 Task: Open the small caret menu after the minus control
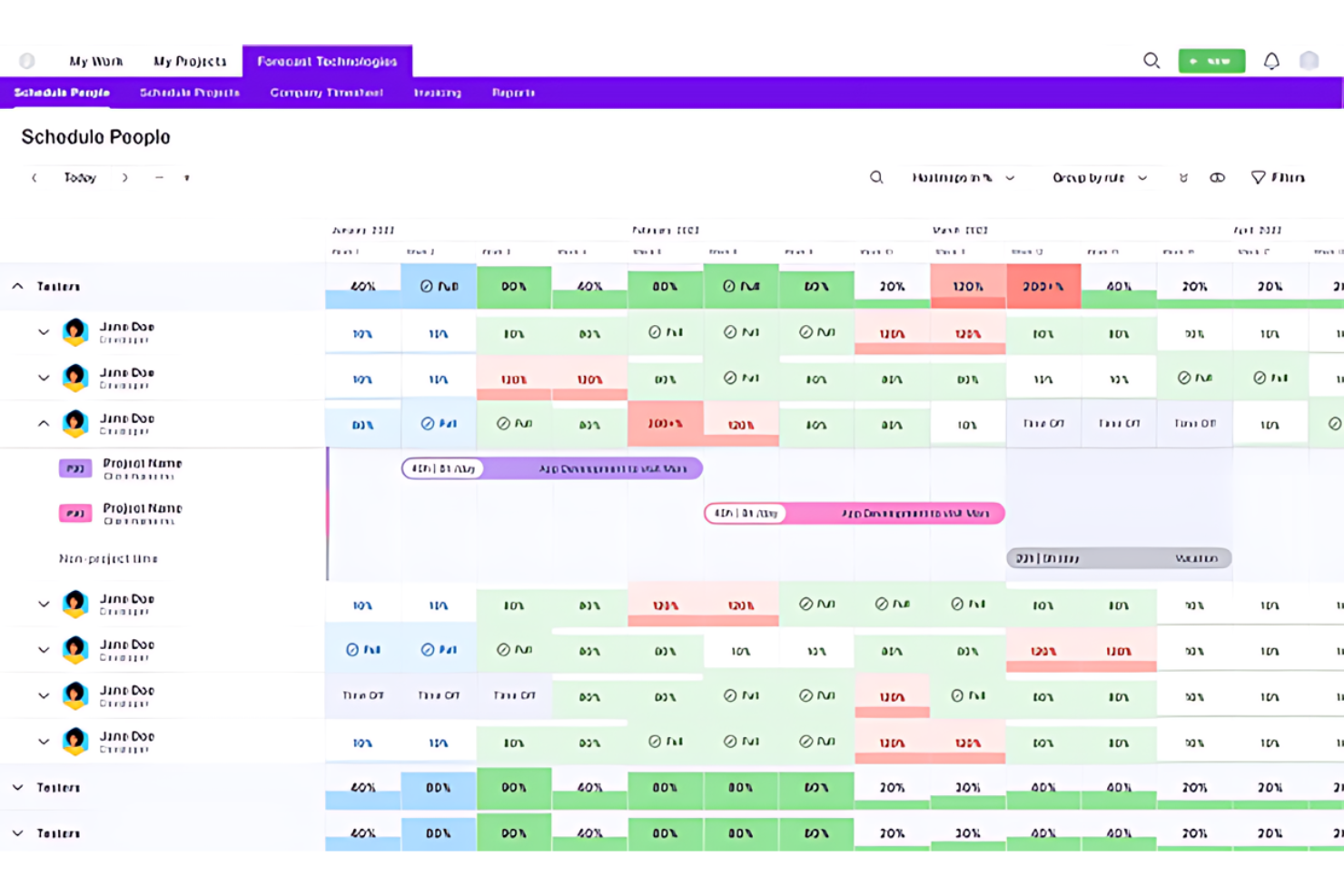click(x=187, y=178)
